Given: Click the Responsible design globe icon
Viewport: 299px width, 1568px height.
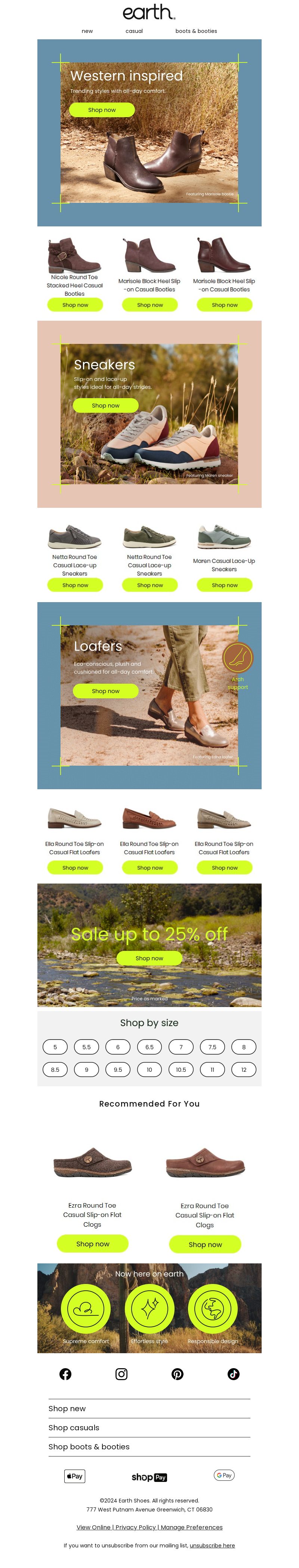Looking at the screenshot, I should coord(213,1308).
